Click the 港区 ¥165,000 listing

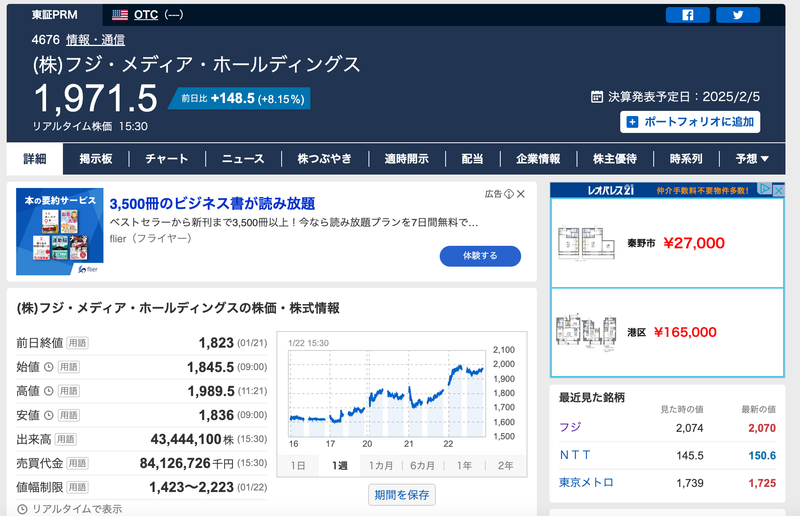point(667,332)
